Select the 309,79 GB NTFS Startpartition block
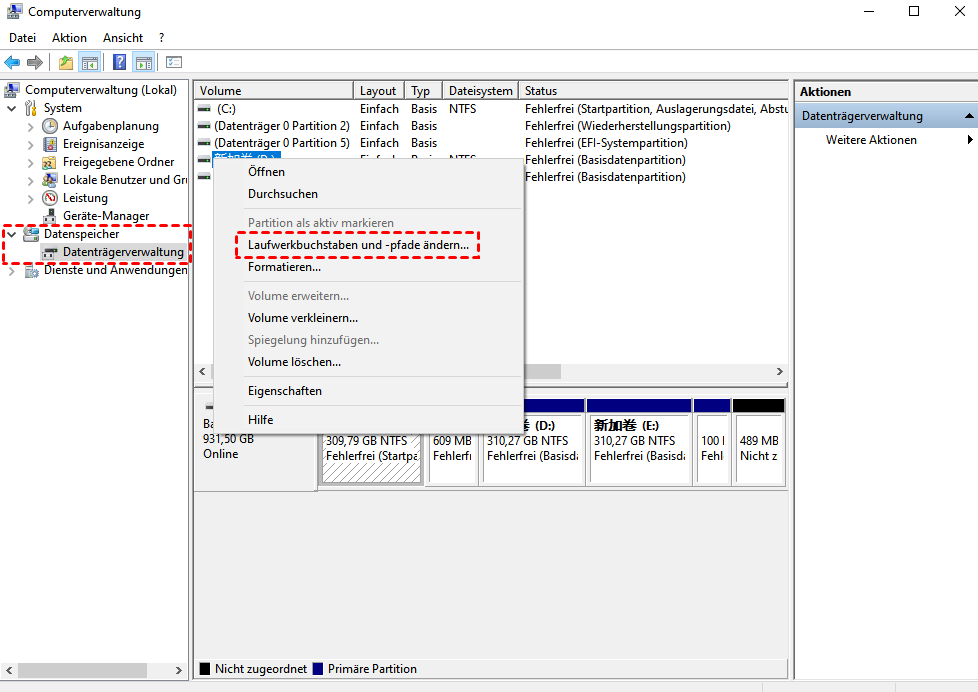This screenshot has width=978, height=692. [371, 457]
